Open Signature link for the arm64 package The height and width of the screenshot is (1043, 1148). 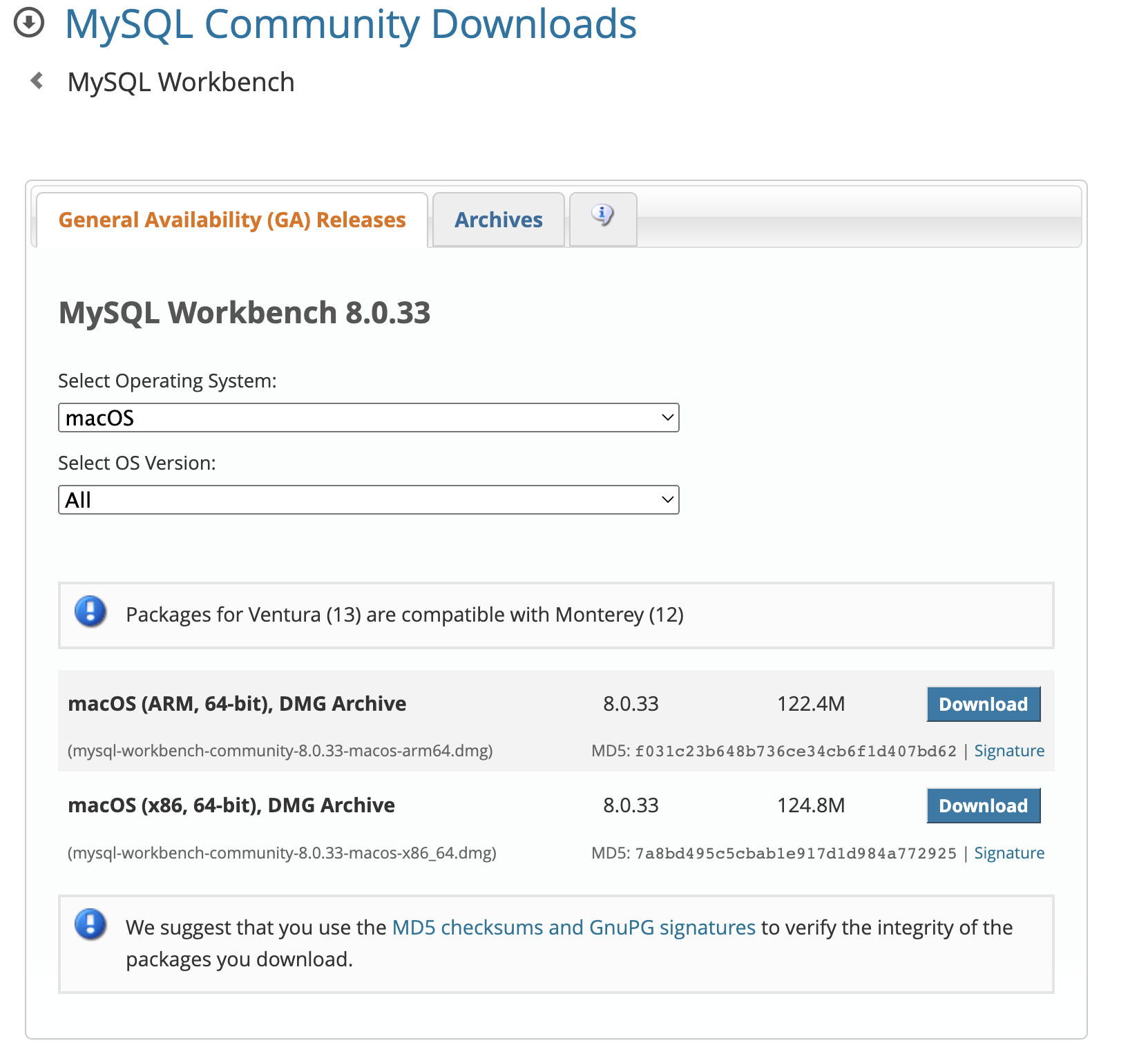click(1009, 751)
